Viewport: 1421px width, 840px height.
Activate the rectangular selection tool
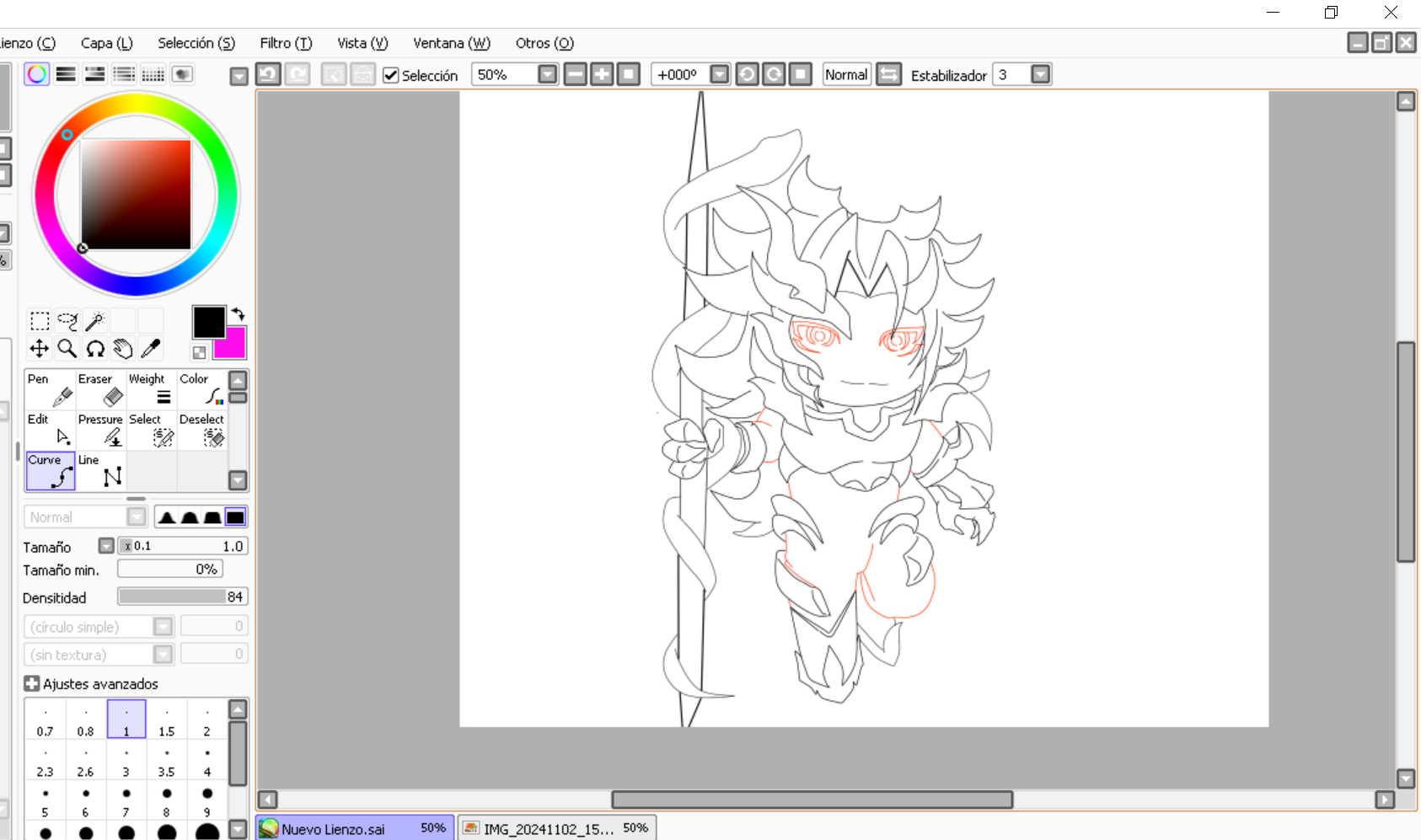point(40,321)
